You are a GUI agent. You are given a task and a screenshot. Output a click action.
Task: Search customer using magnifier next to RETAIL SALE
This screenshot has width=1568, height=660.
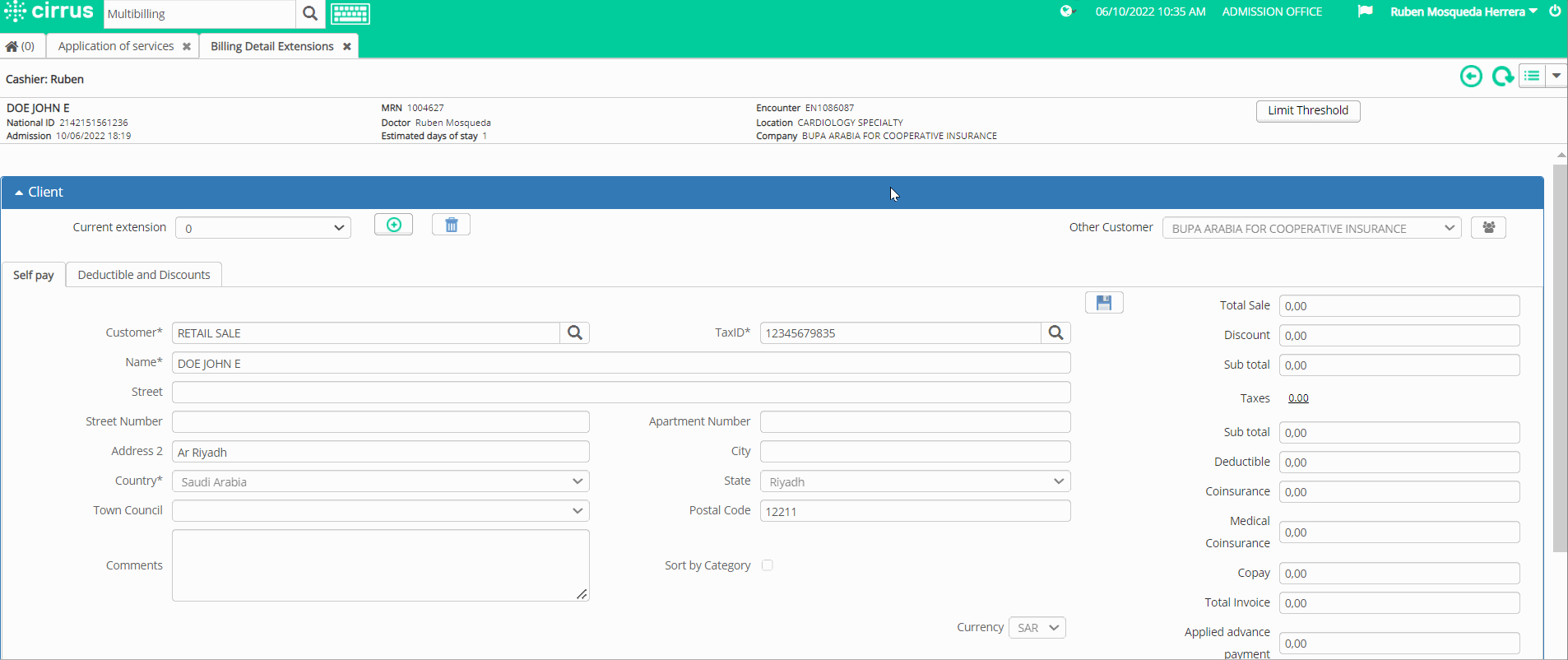tap(575, 332)
